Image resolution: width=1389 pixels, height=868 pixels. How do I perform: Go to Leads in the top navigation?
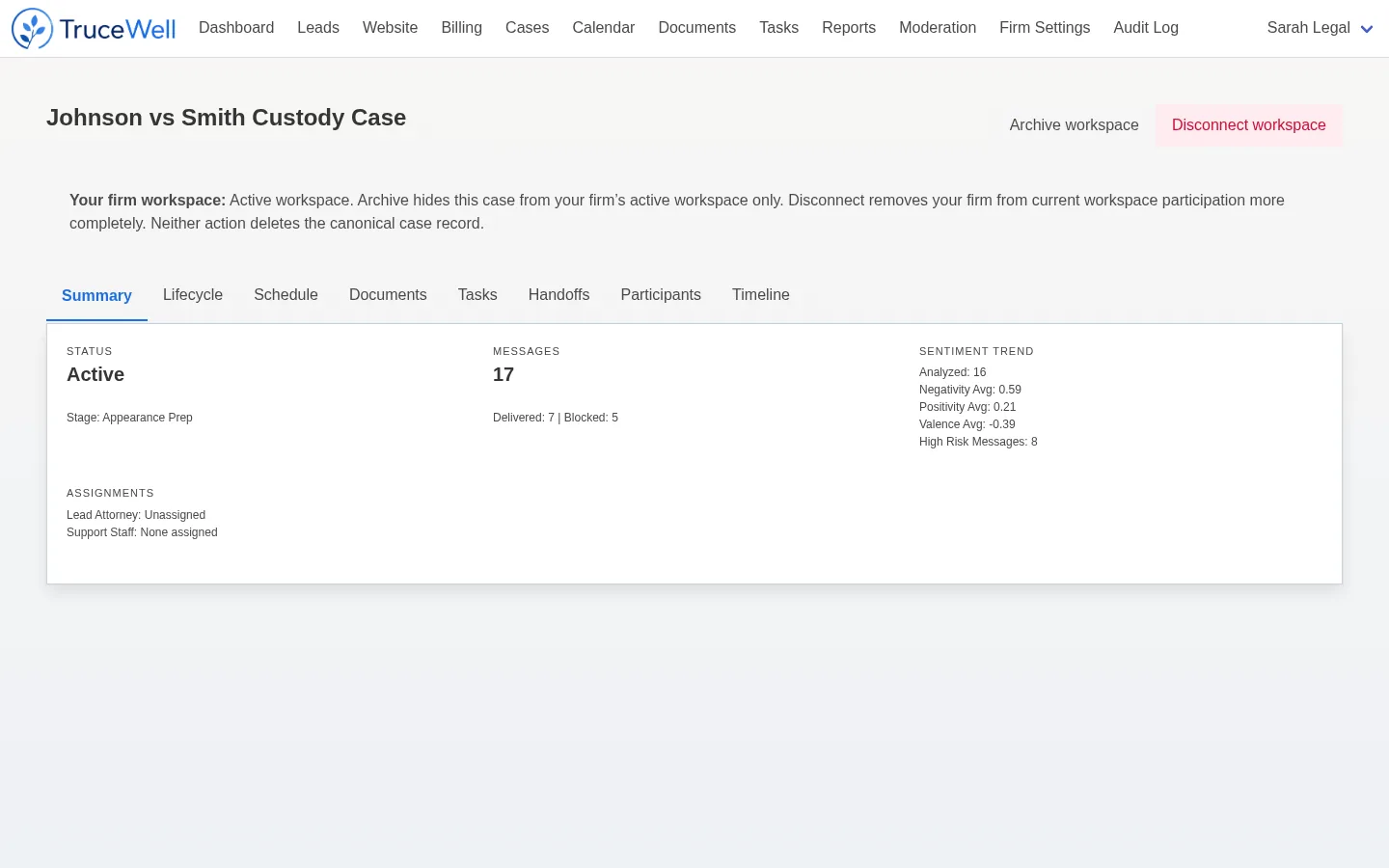pos(318,28)
